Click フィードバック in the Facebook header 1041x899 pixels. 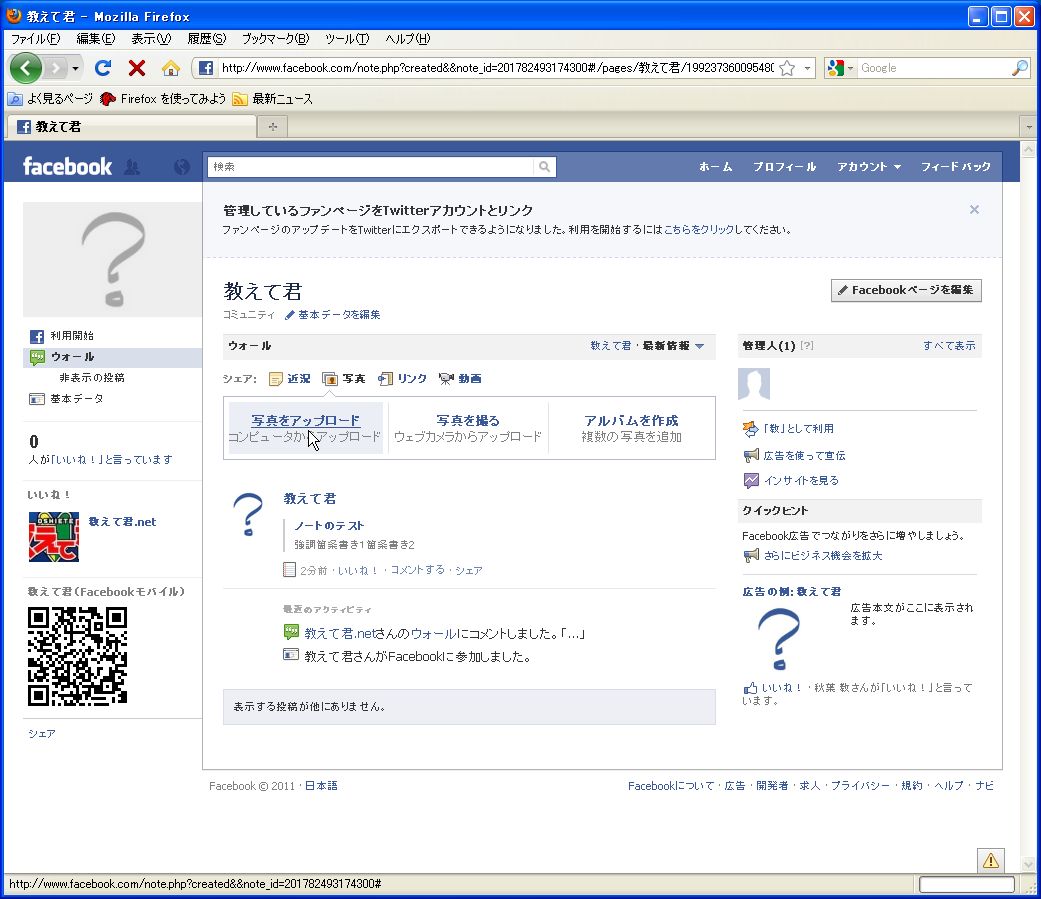click(955, 167)
